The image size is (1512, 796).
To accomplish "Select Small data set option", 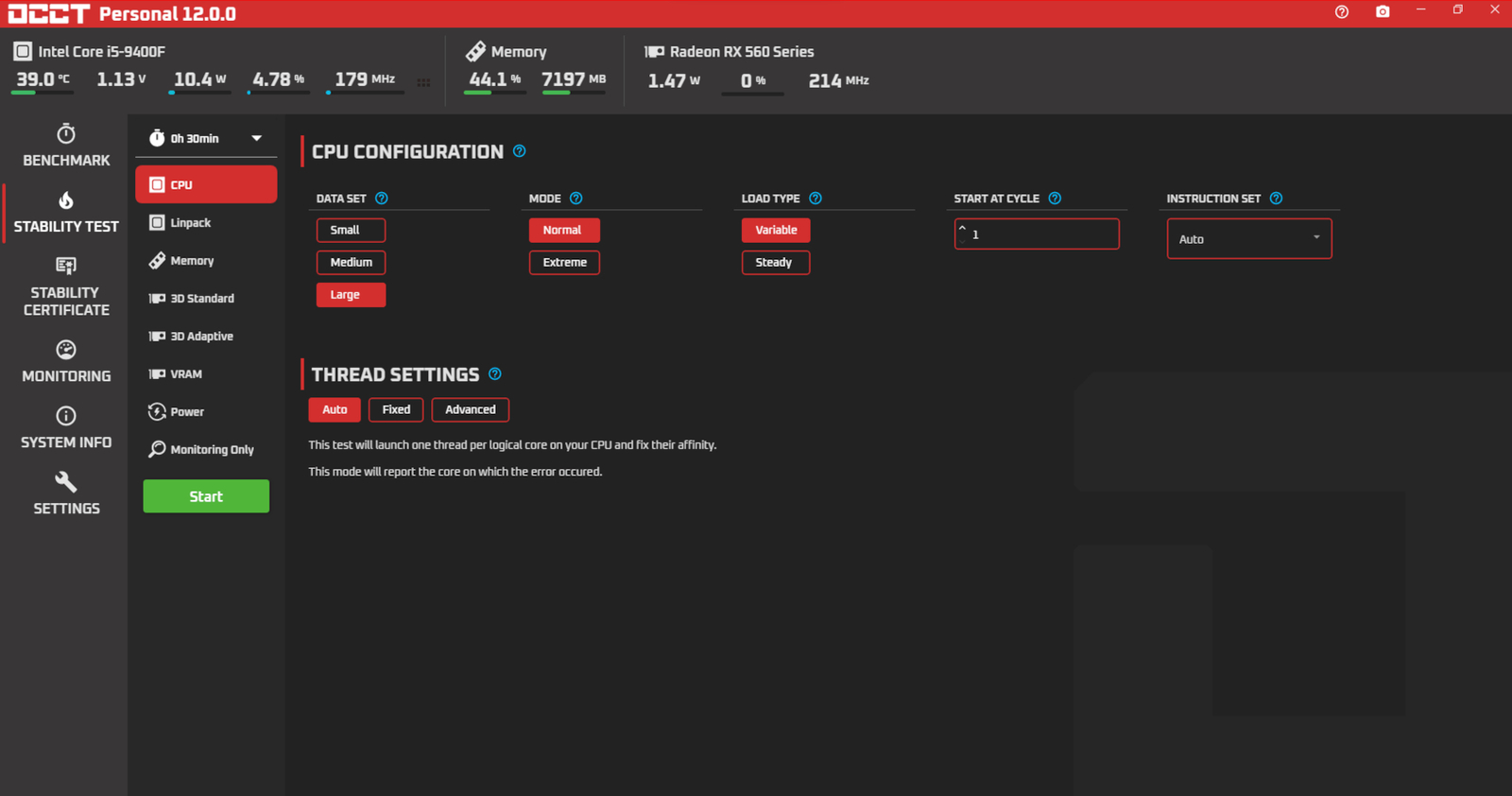I will coord(351,230).
